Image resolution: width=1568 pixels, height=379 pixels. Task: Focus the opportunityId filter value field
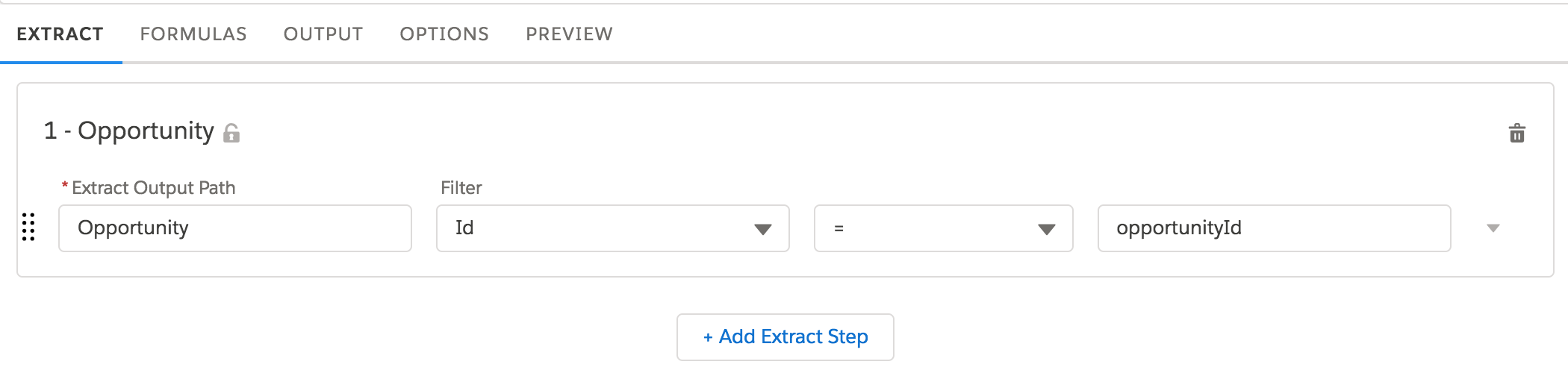(1274, 228)
